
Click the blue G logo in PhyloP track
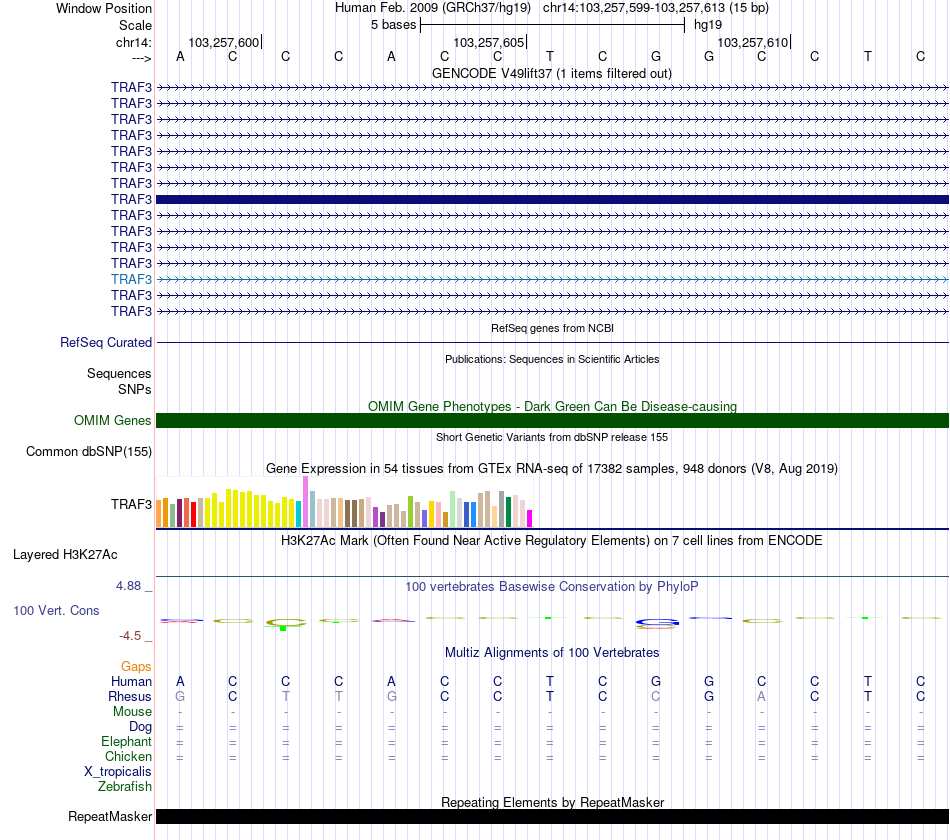coord(657,622)
